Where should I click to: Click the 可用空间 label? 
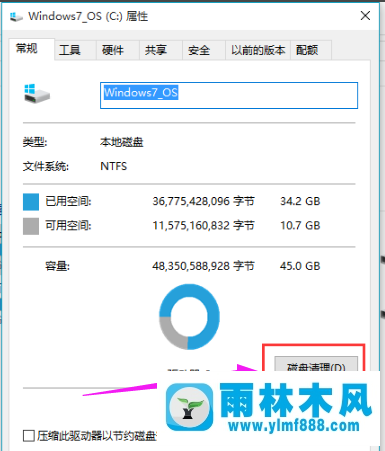[x=68, y=226]
